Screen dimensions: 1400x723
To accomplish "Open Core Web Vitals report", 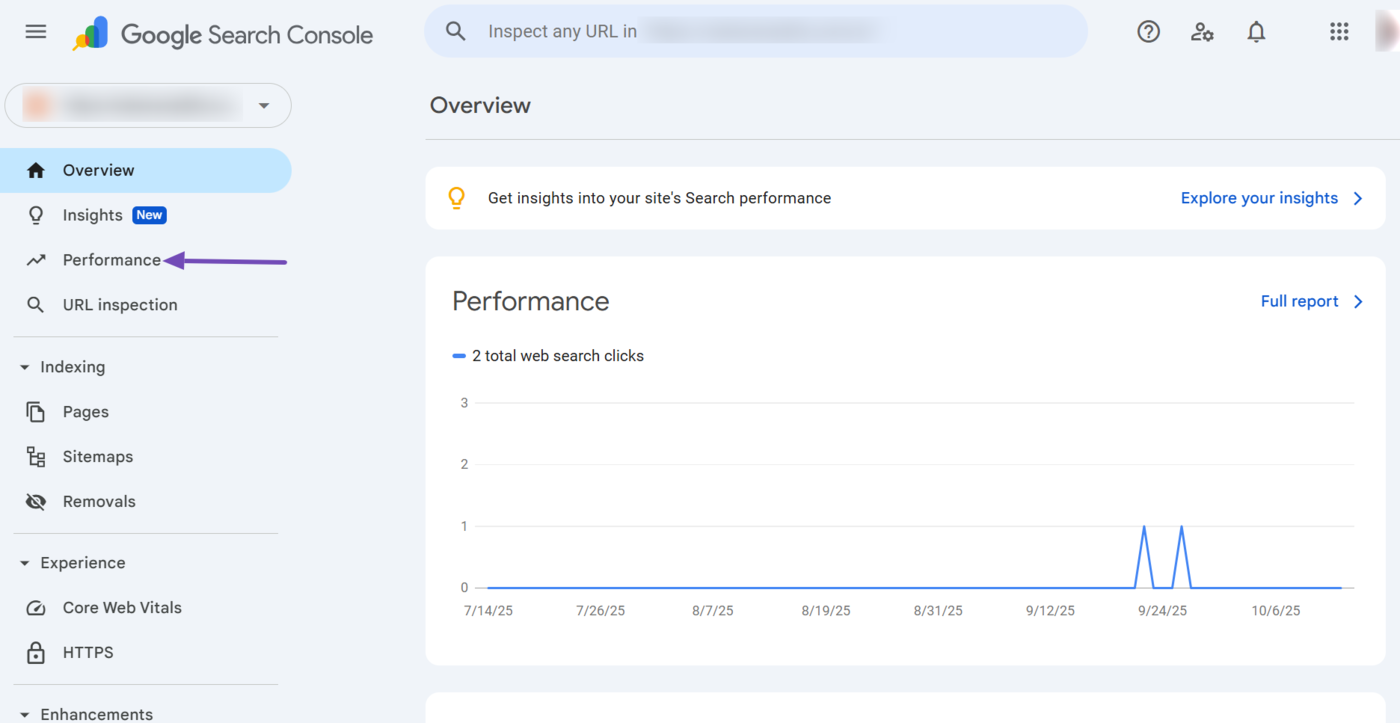I will [x=122, y=608].
